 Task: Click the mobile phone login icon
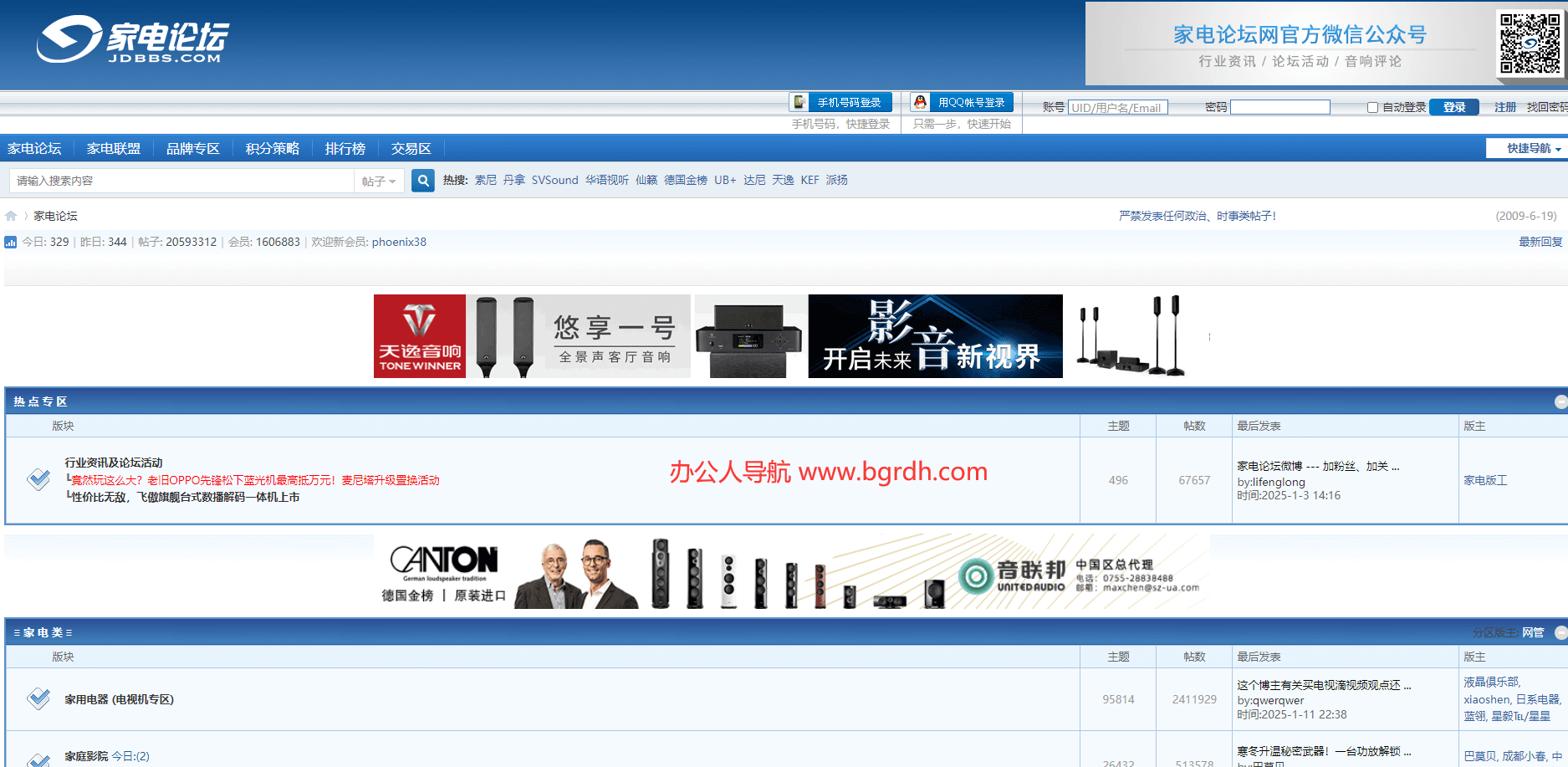tap(799, 102)
